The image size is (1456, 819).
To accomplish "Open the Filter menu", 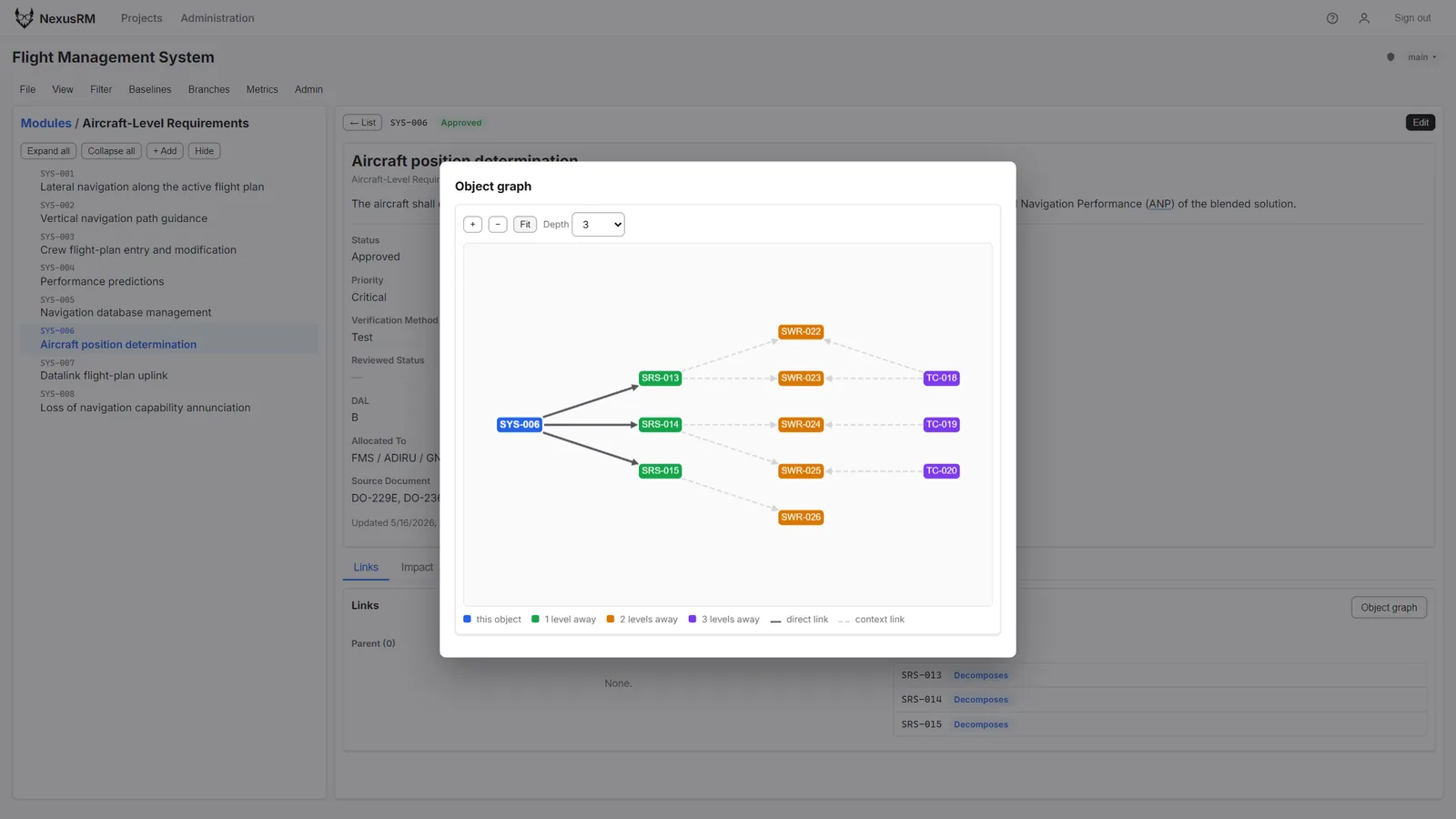I will 101,90.
